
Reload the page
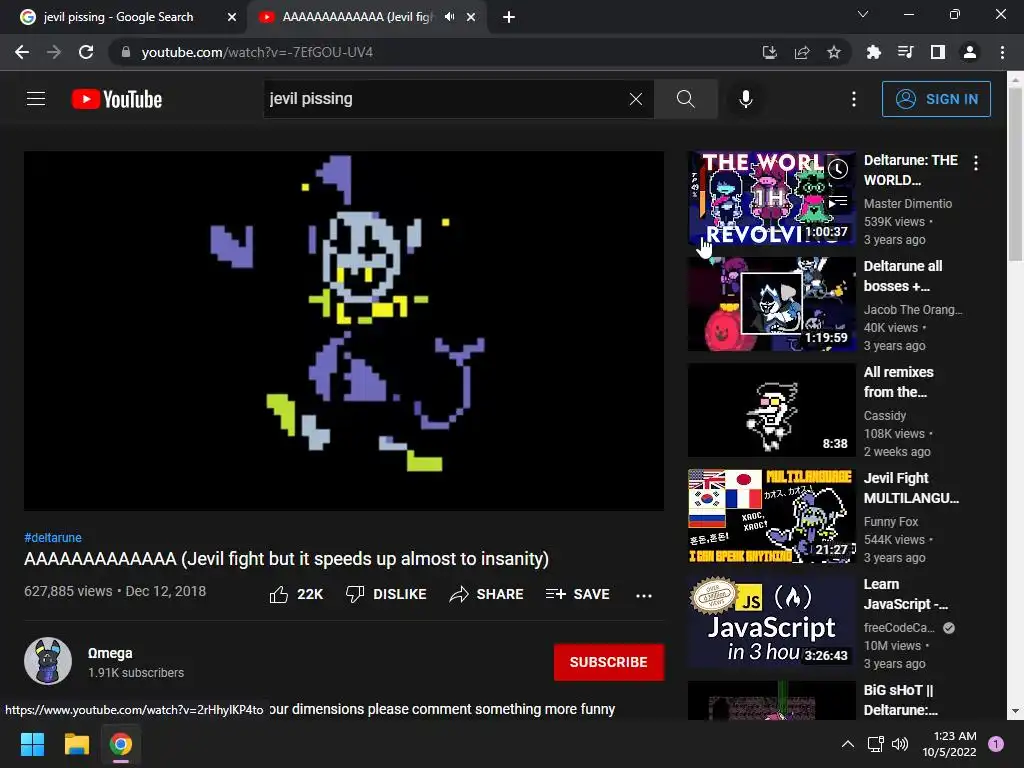tap(86, 52)
